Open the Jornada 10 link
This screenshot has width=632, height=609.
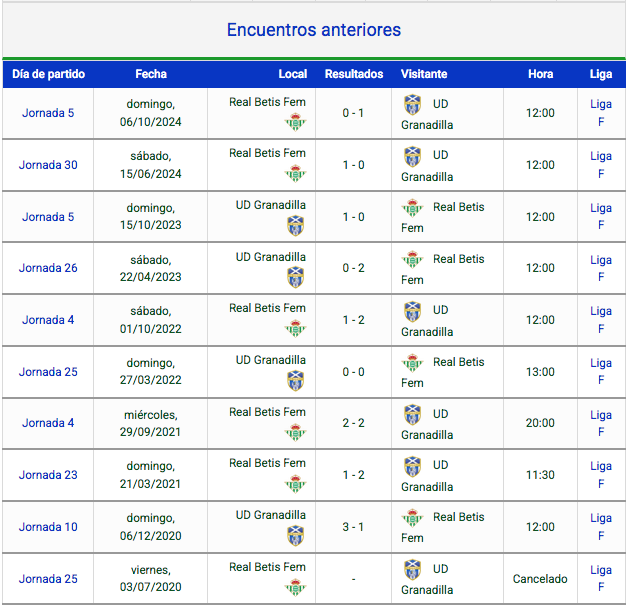pyautogui.click(x=48, y=529)
